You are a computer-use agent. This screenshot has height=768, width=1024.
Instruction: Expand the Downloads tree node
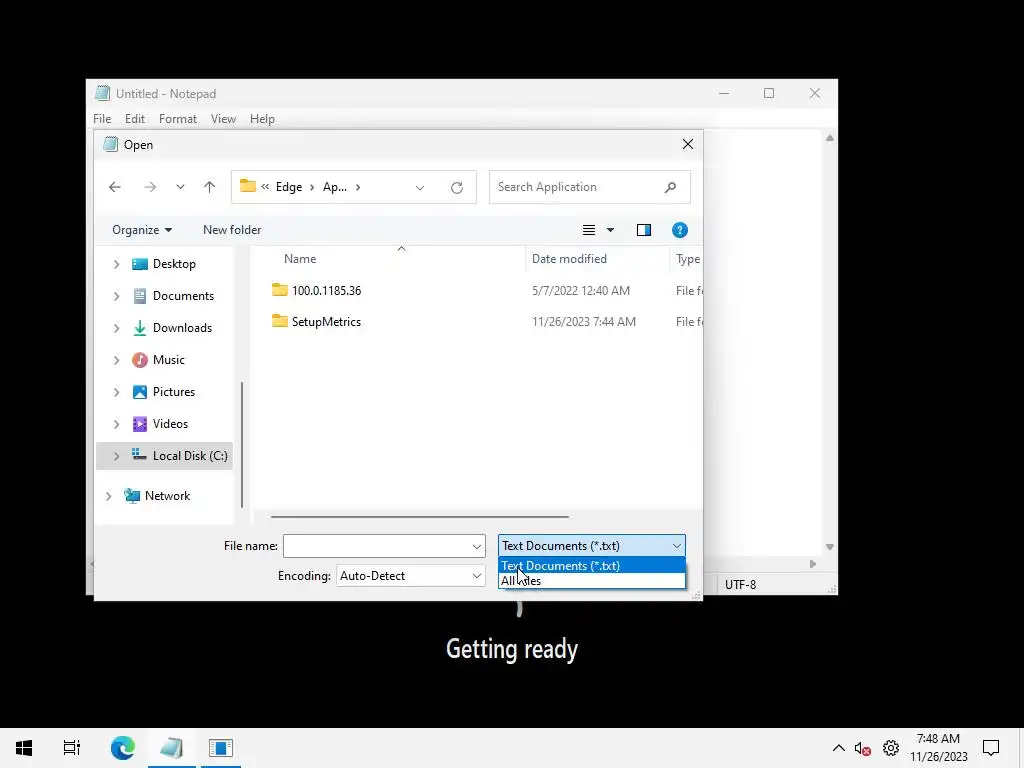pos(116,328)
